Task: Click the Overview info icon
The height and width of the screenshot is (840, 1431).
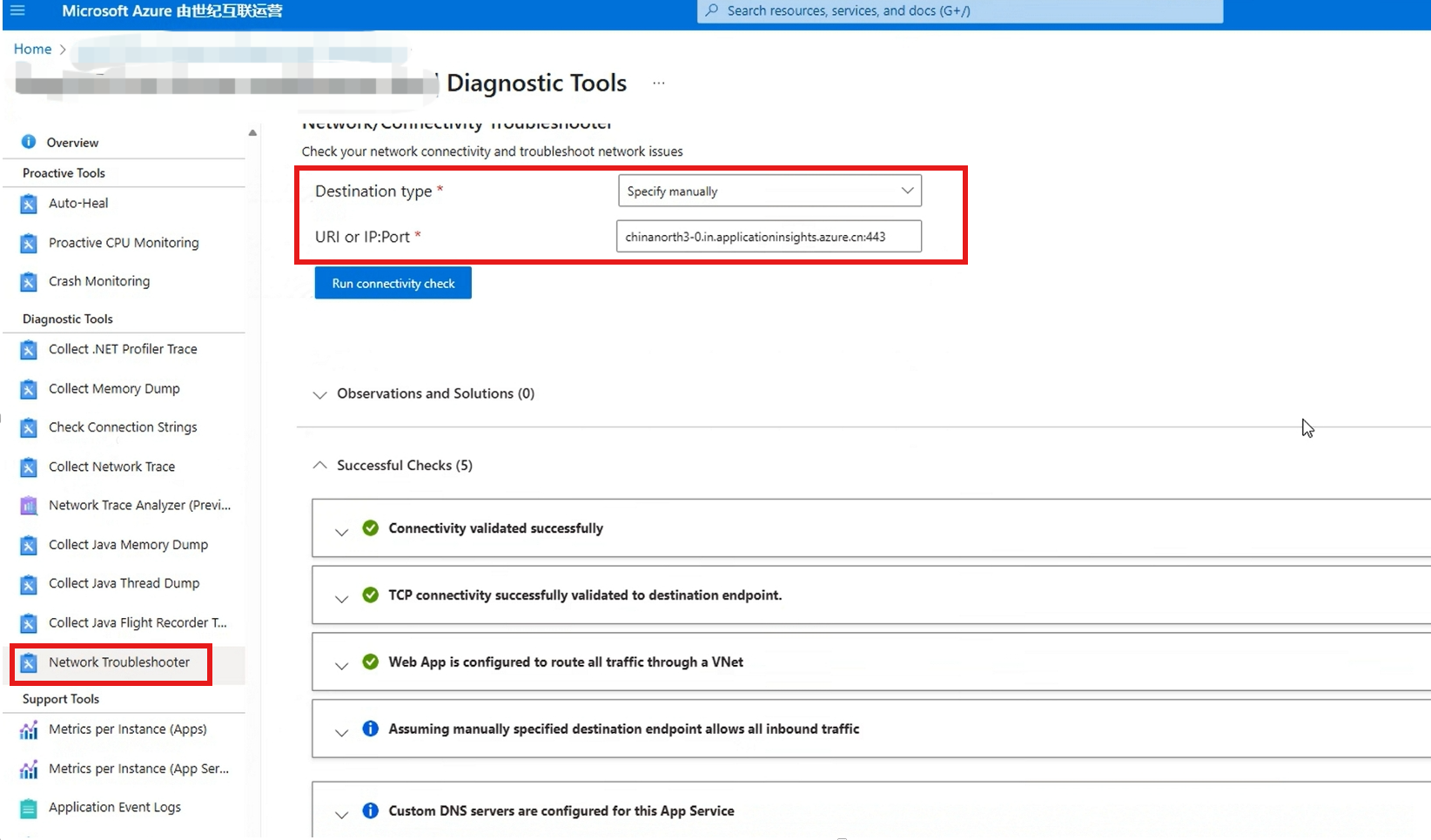Action: (x=29, y=142)
